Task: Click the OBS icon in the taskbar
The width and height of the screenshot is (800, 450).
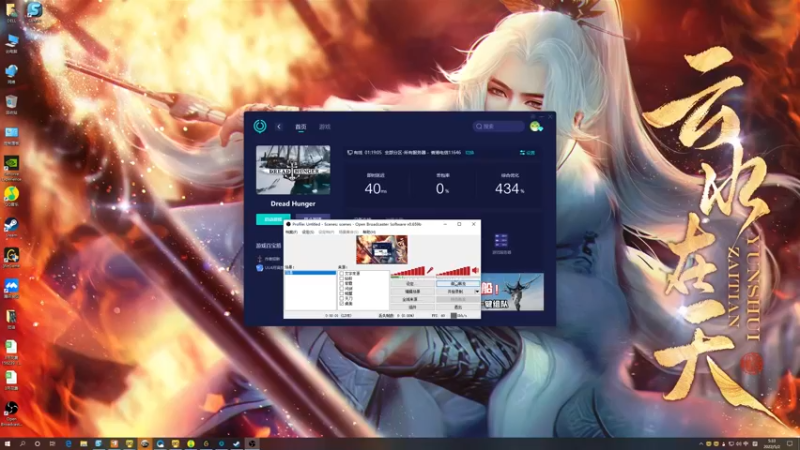Action: click(252, 444)
